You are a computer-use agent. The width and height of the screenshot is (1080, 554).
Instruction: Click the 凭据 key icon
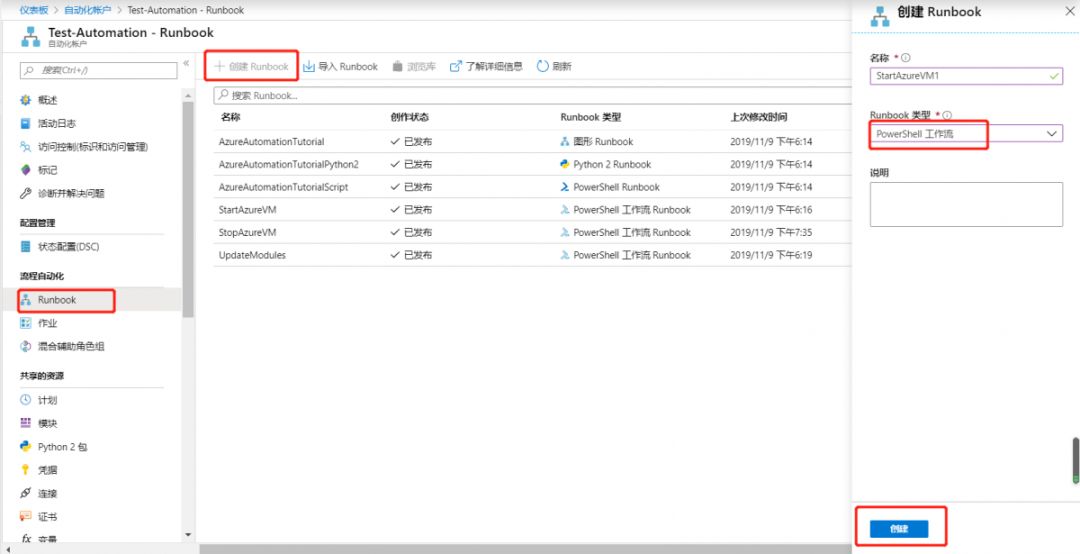[x=25, y=470]
